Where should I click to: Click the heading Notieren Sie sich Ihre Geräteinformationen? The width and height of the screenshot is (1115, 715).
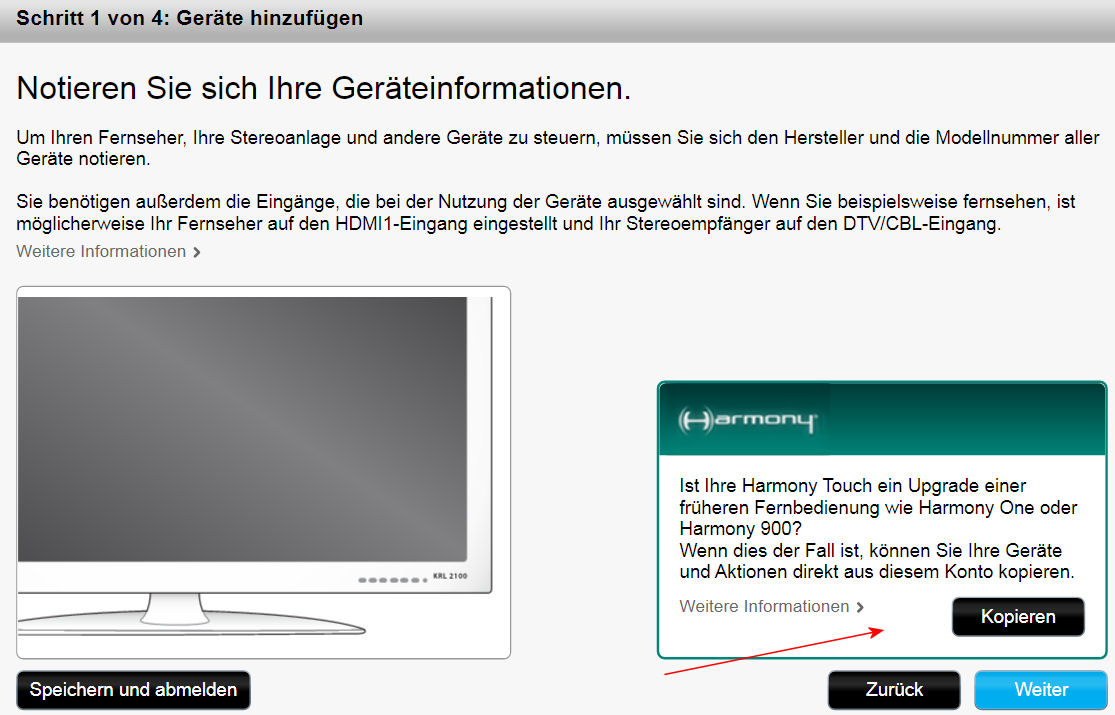[x=324, y=88]
